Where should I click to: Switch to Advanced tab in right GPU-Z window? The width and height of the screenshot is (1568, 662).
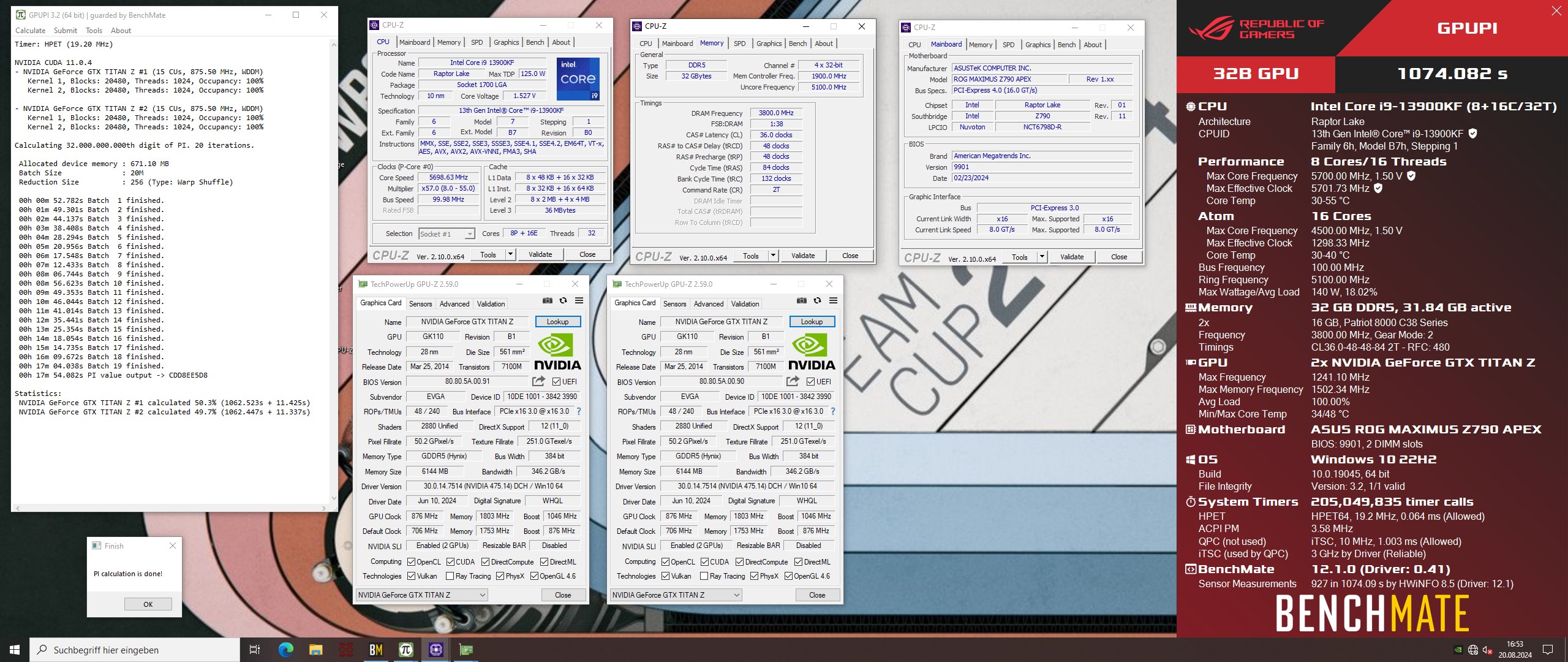pyautogui.click(x=709, y=304)
